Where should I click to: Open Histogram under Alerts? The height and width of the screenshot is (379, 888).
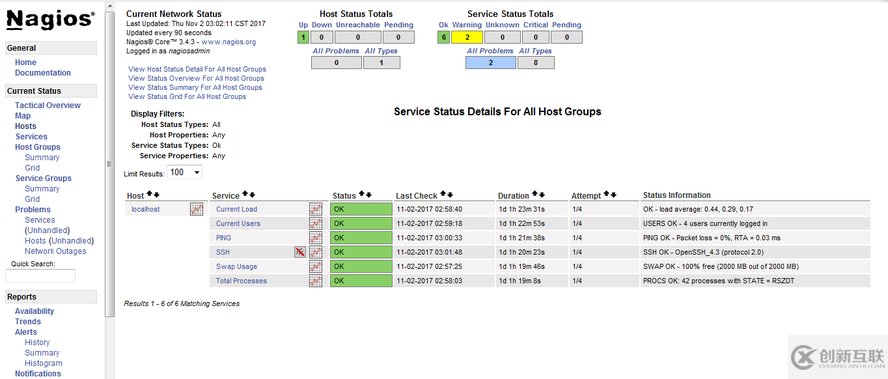44,363
